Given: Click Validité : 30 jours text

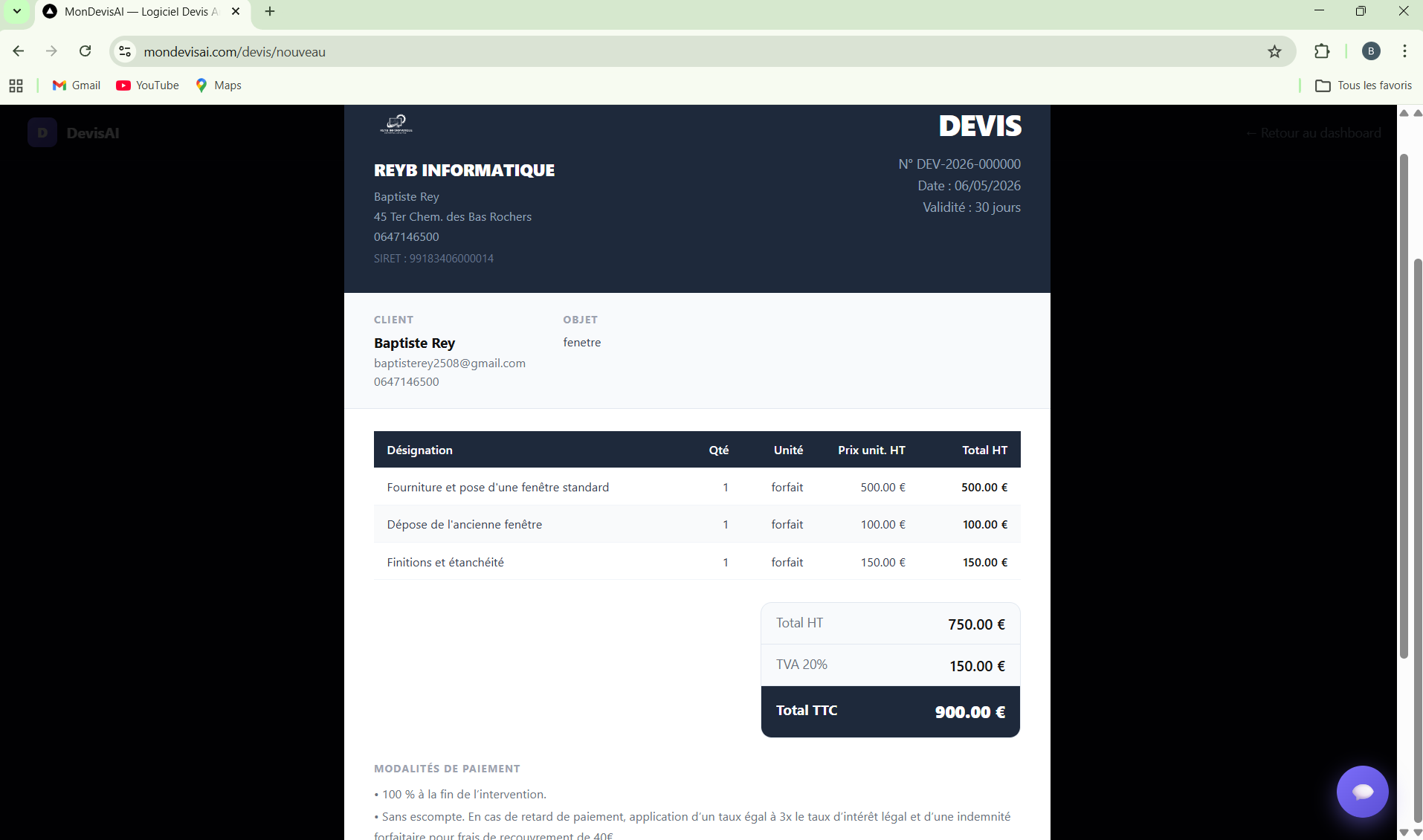Looking at the screenshot, I should pos(972,207).
